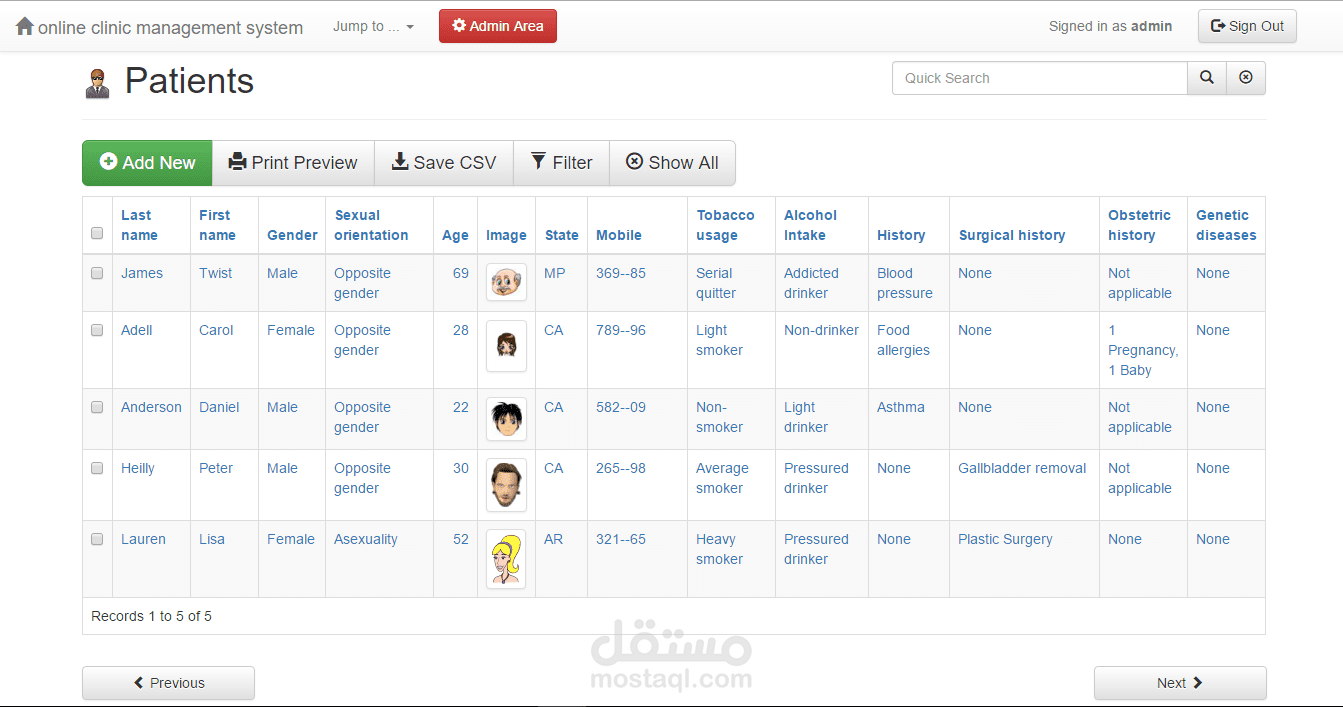Go to the Previous page
Viewport: 1343px width, 707px height.
click(x=168, y=683)
